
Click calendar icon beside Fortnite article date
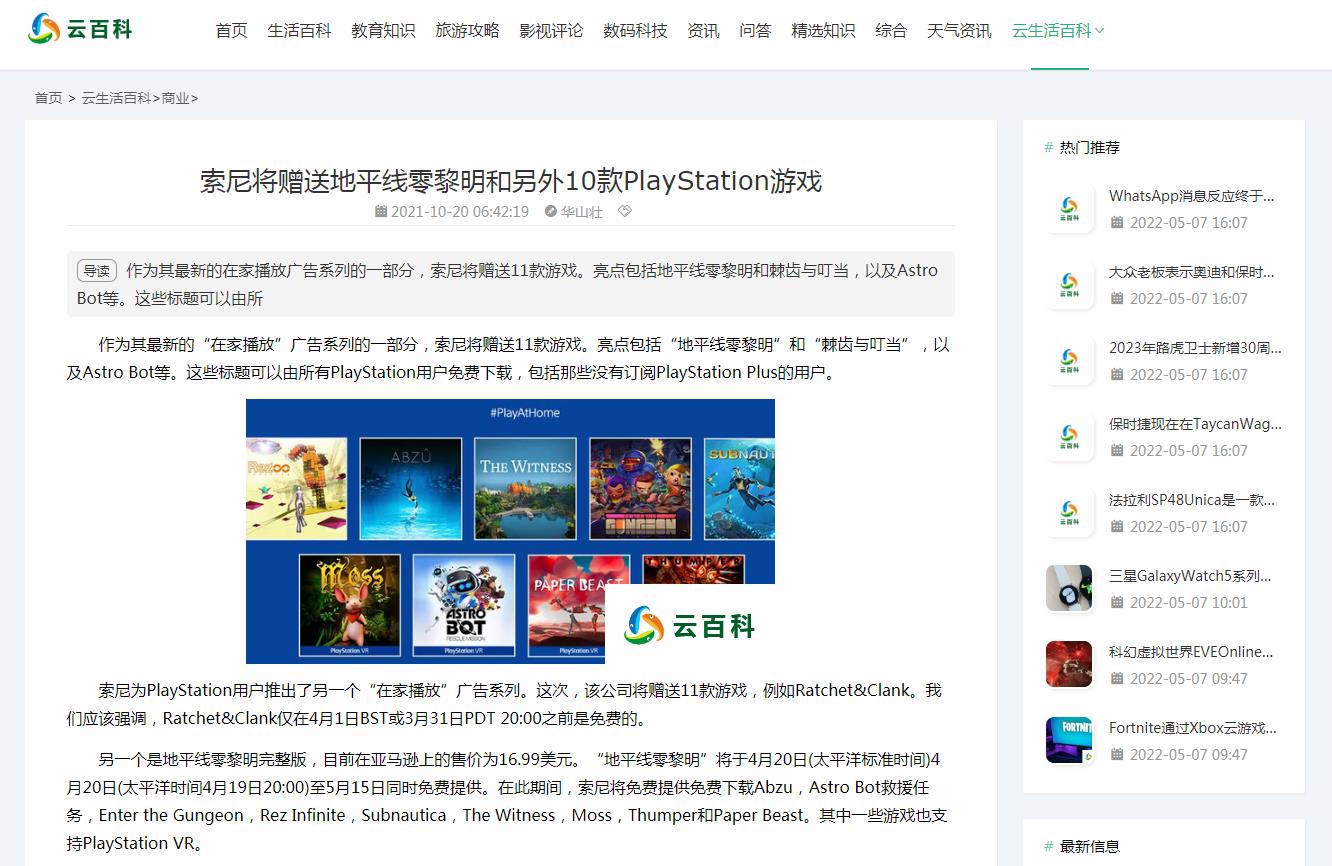point(1117,754)
